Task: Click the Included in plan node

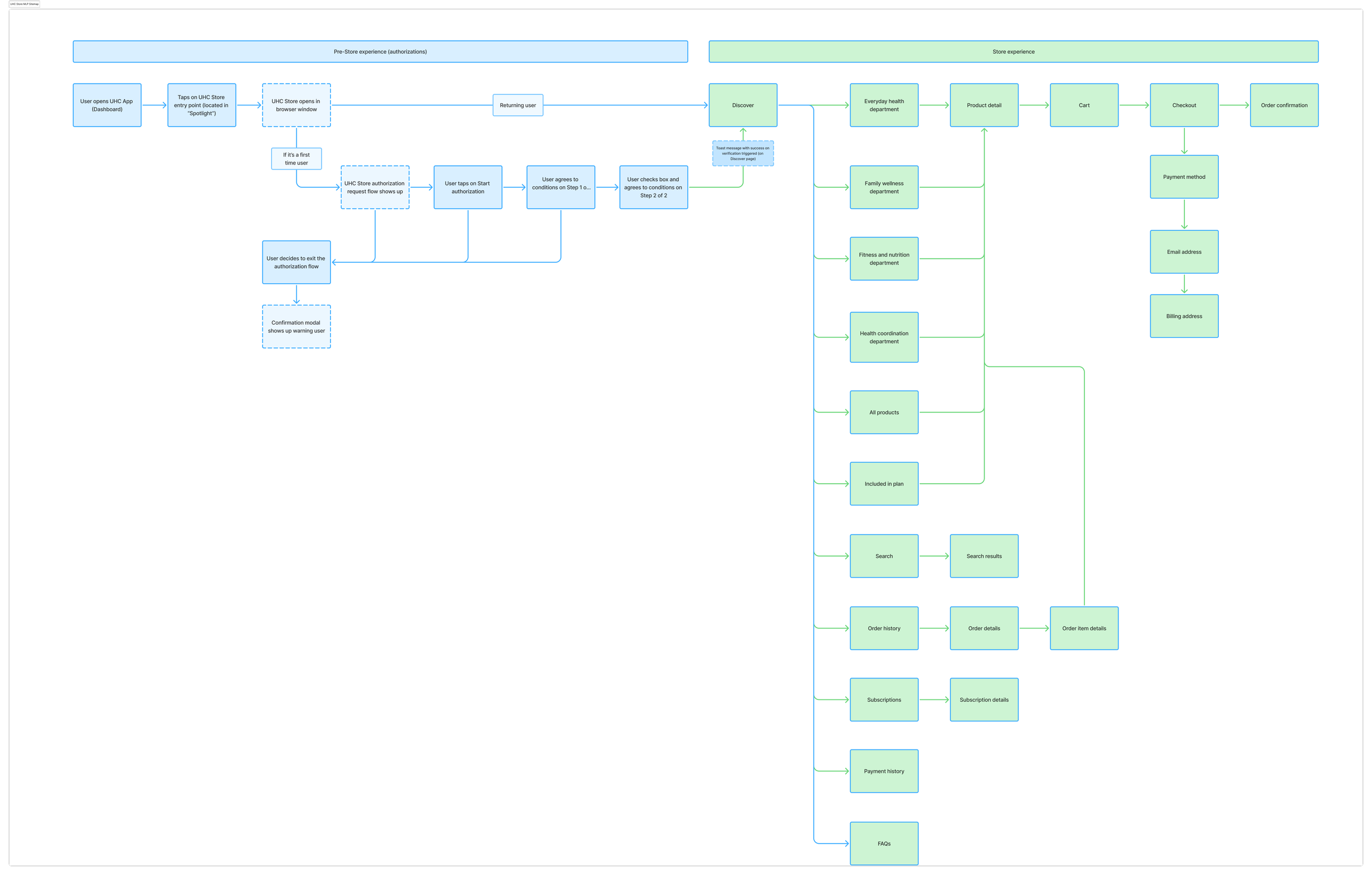Action: click(x=884, y=483)
